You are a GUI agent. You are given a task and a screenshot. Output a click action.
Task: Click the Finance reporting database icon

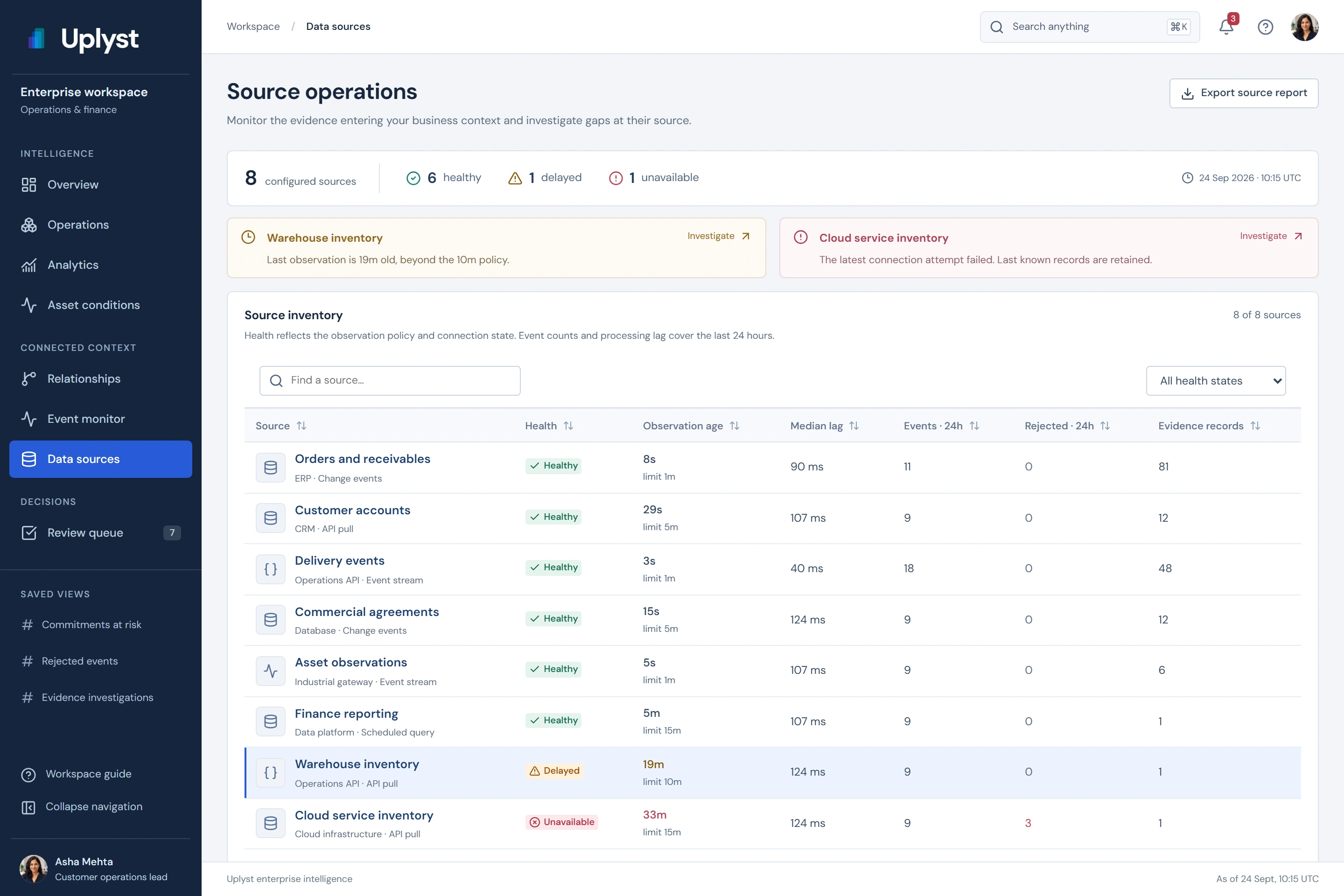pos(270,722)
